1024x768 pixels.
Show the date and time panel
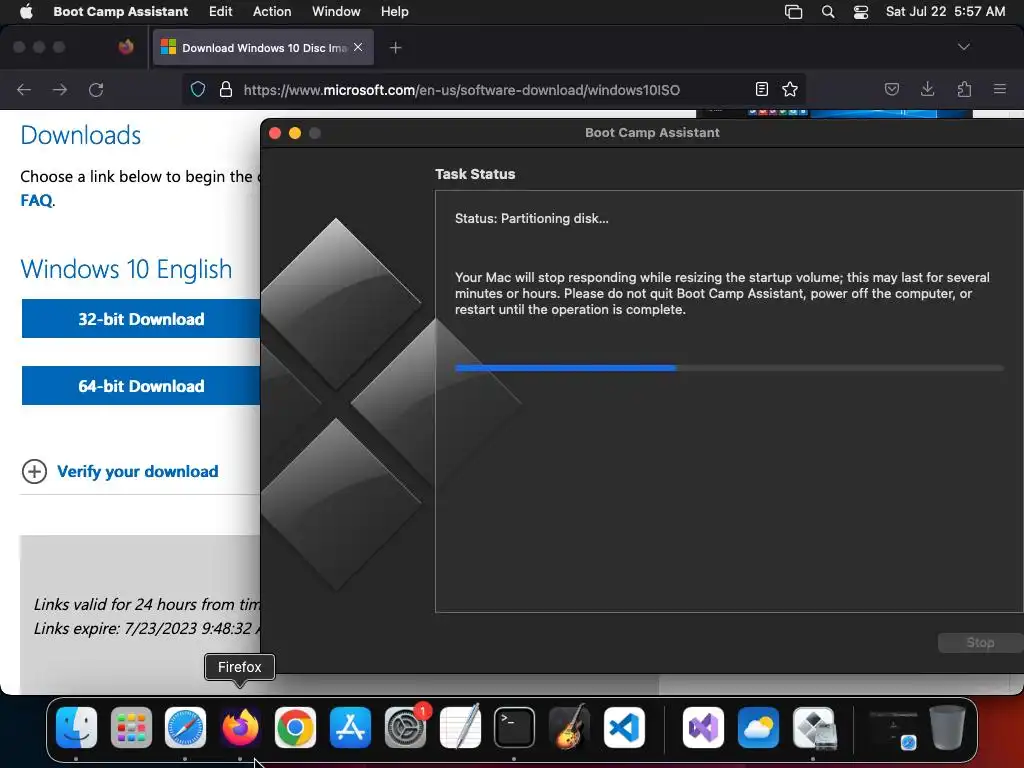pos(945,11)
